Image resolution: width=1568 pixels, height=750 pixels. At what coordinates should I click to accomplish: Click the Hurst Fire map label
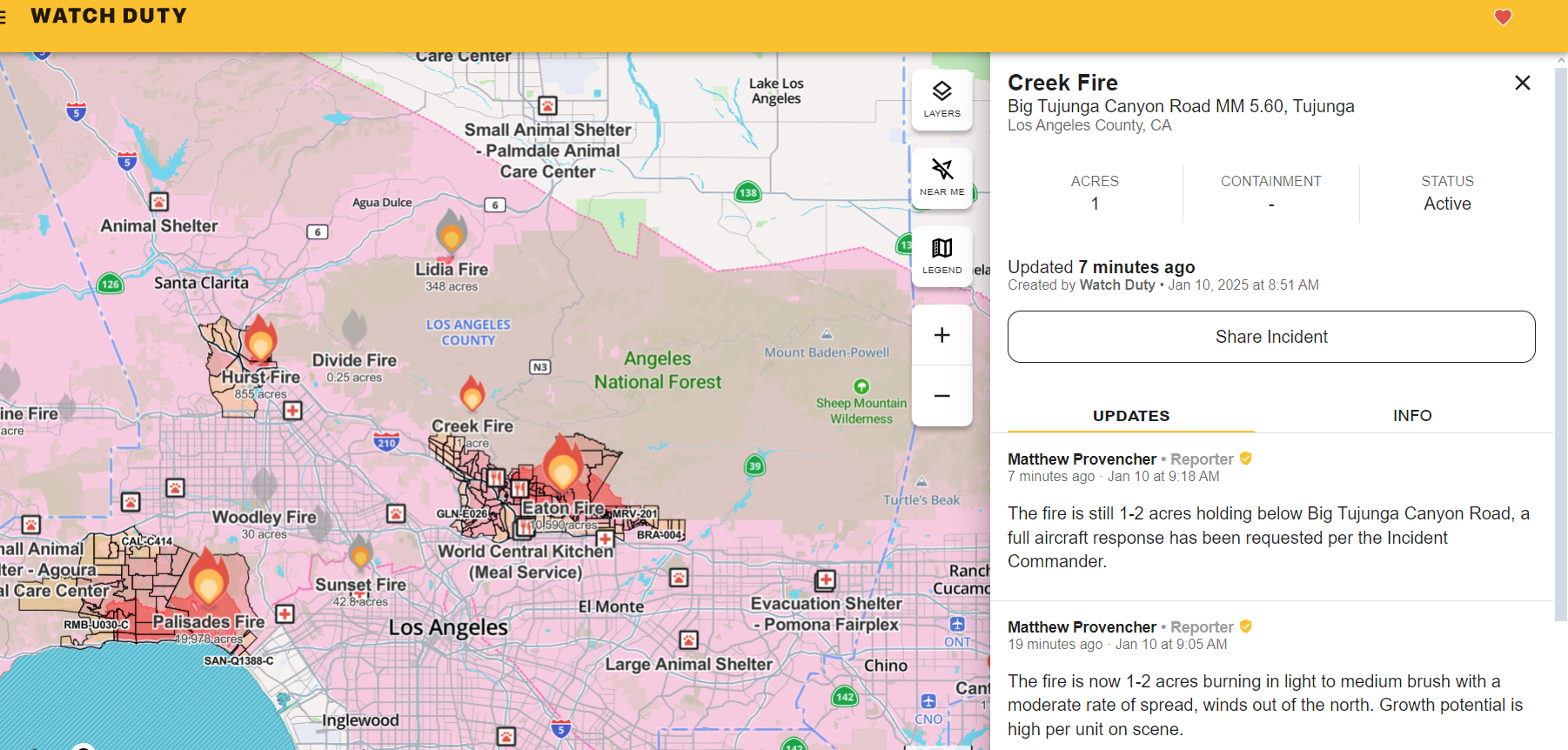point(260,377)
